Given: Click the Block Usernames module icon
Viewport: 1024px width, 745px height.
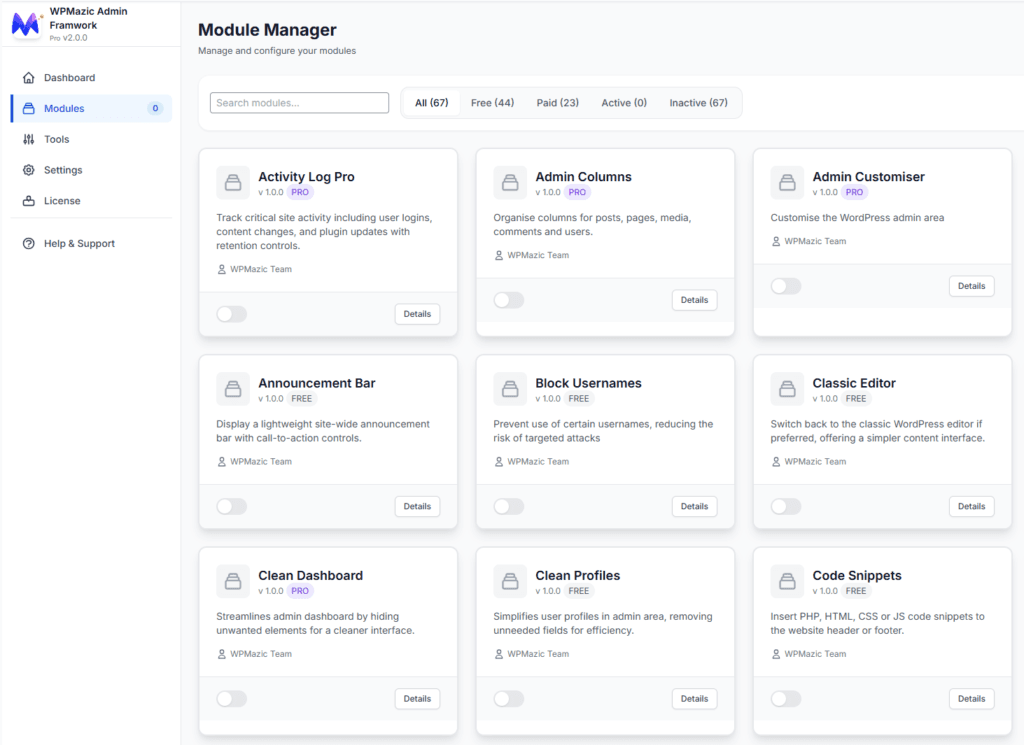Looking at the screenshot, I should click(510, 388).
